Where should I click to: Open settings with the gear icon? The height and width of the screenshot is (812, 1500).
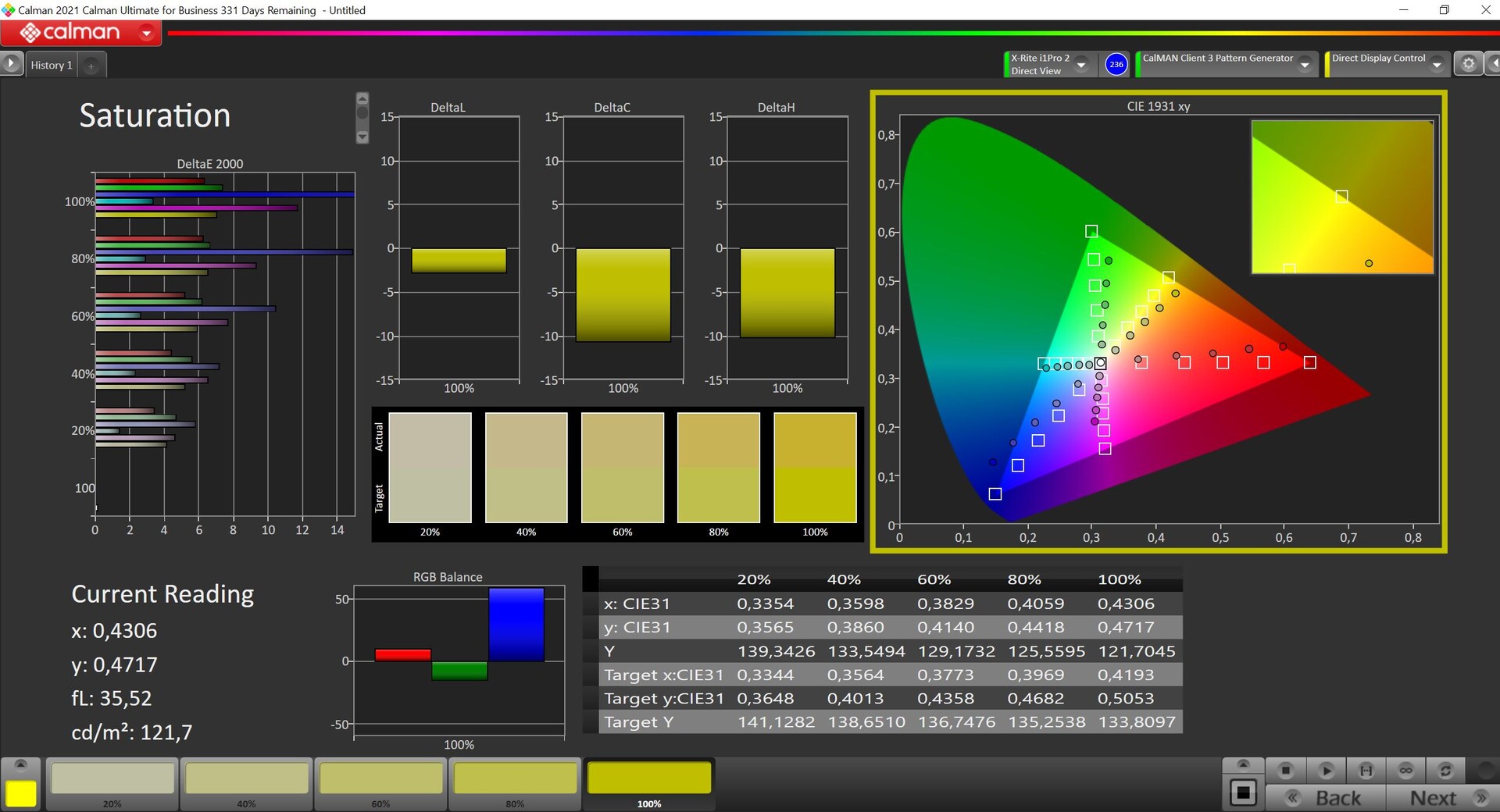[x=1468, y=64]
